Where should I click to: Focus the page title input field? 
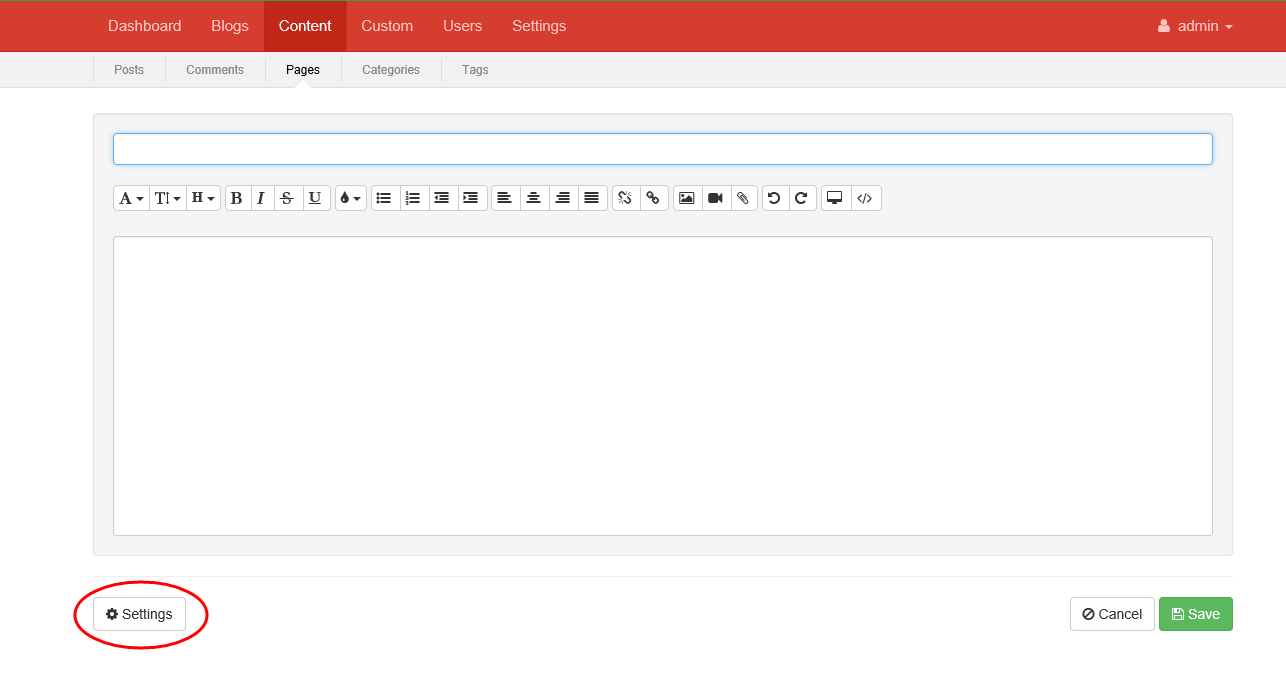662,149
